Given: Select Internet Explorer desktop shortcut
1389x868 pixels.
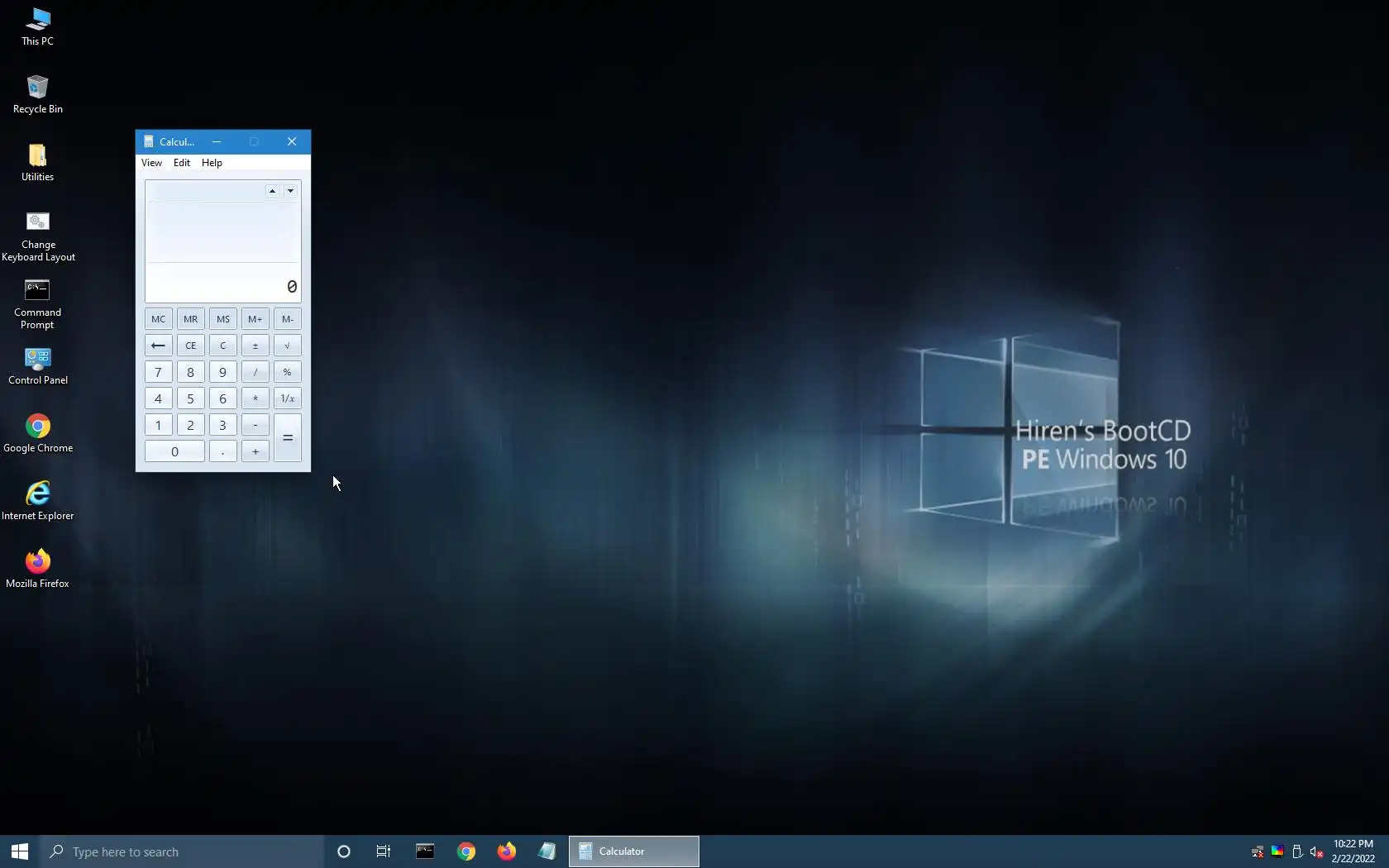Looking at the screenshot, I should click(x=38, y=501).
